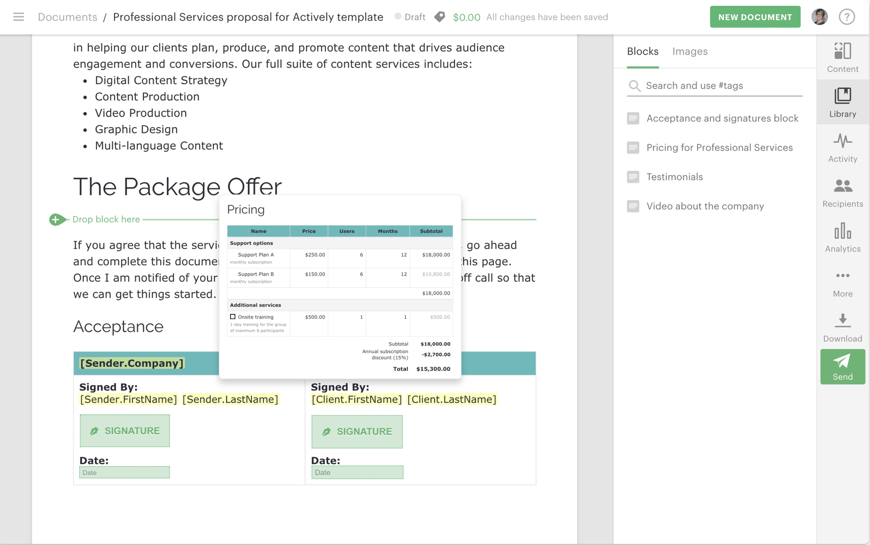Switch to the Blocks tab
The image size is (870, 545).
(642, 51)
